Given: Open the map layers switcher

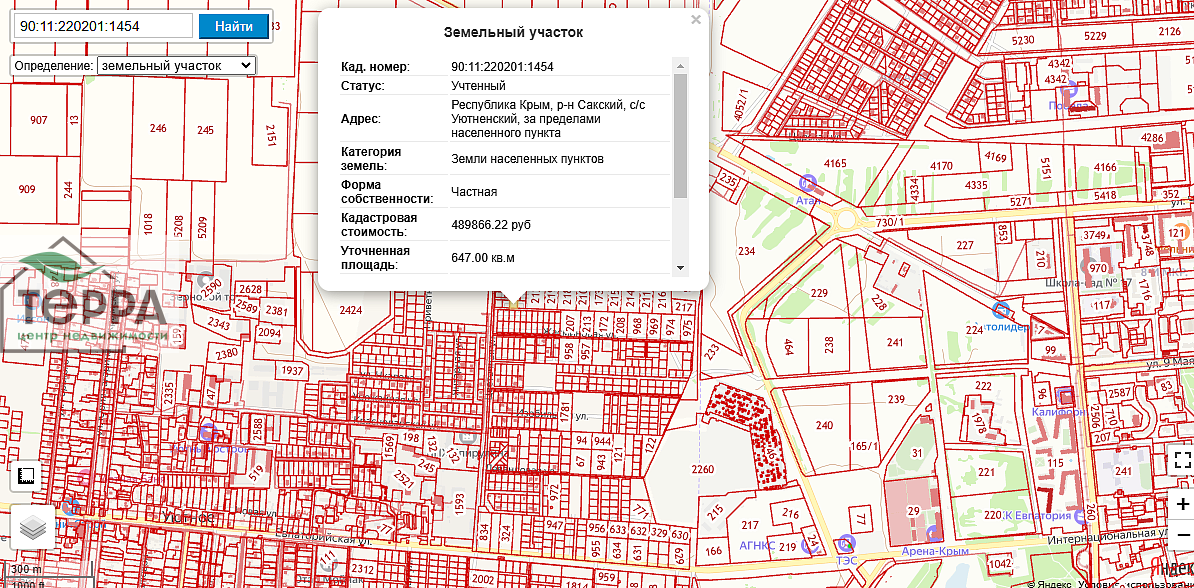Looking at the screenshot, I should 33,527.
